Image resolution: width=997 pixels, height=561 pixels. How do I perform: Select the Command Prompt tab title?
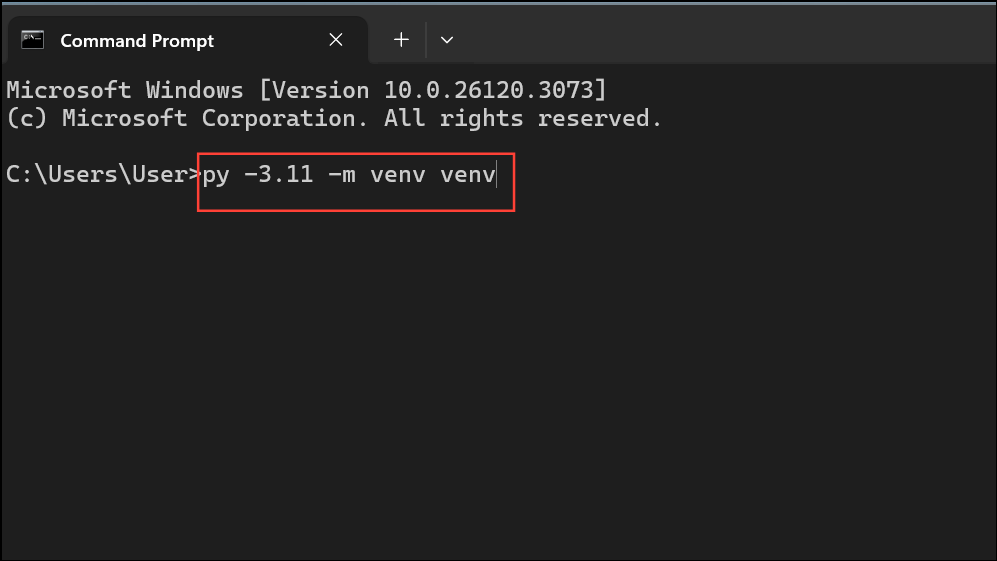[x=137, y=41]
